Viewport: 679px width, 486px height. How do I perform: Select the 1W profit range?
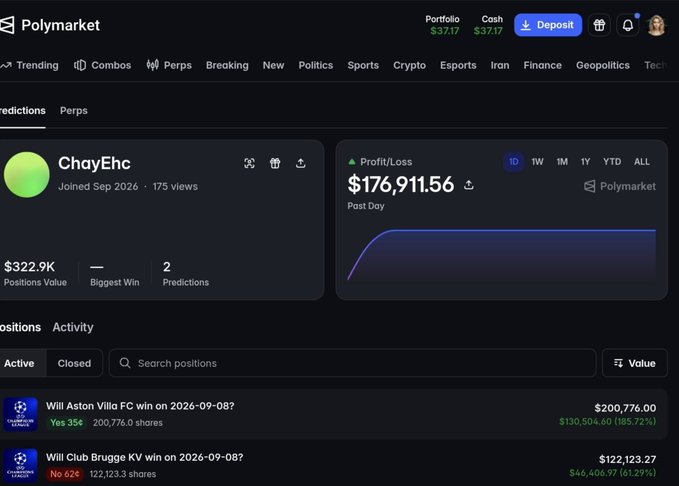tap(537, 162)
